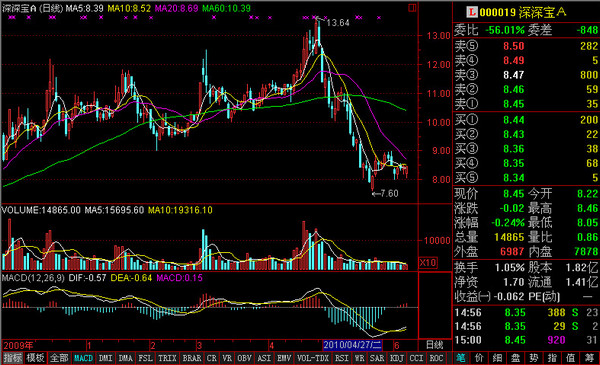
Task: Click the 13.64 high price marker
Action: (338, 23)
